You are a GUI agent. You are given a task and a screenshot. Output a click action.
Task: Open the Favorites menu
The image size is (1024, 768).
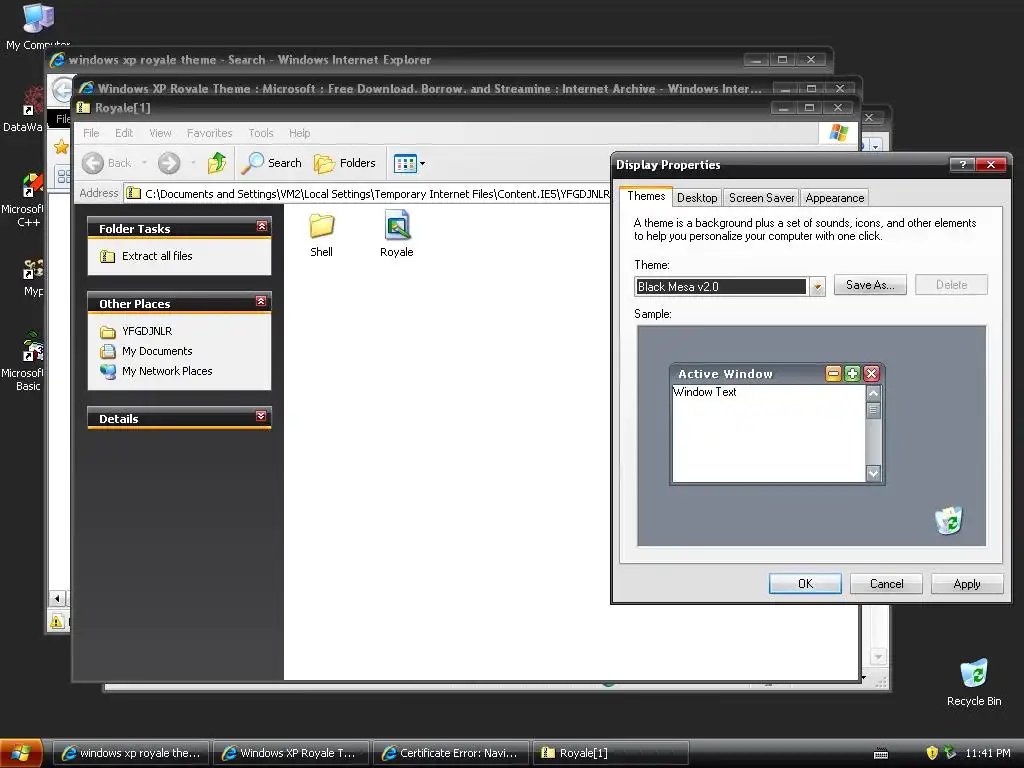(210, 133)
